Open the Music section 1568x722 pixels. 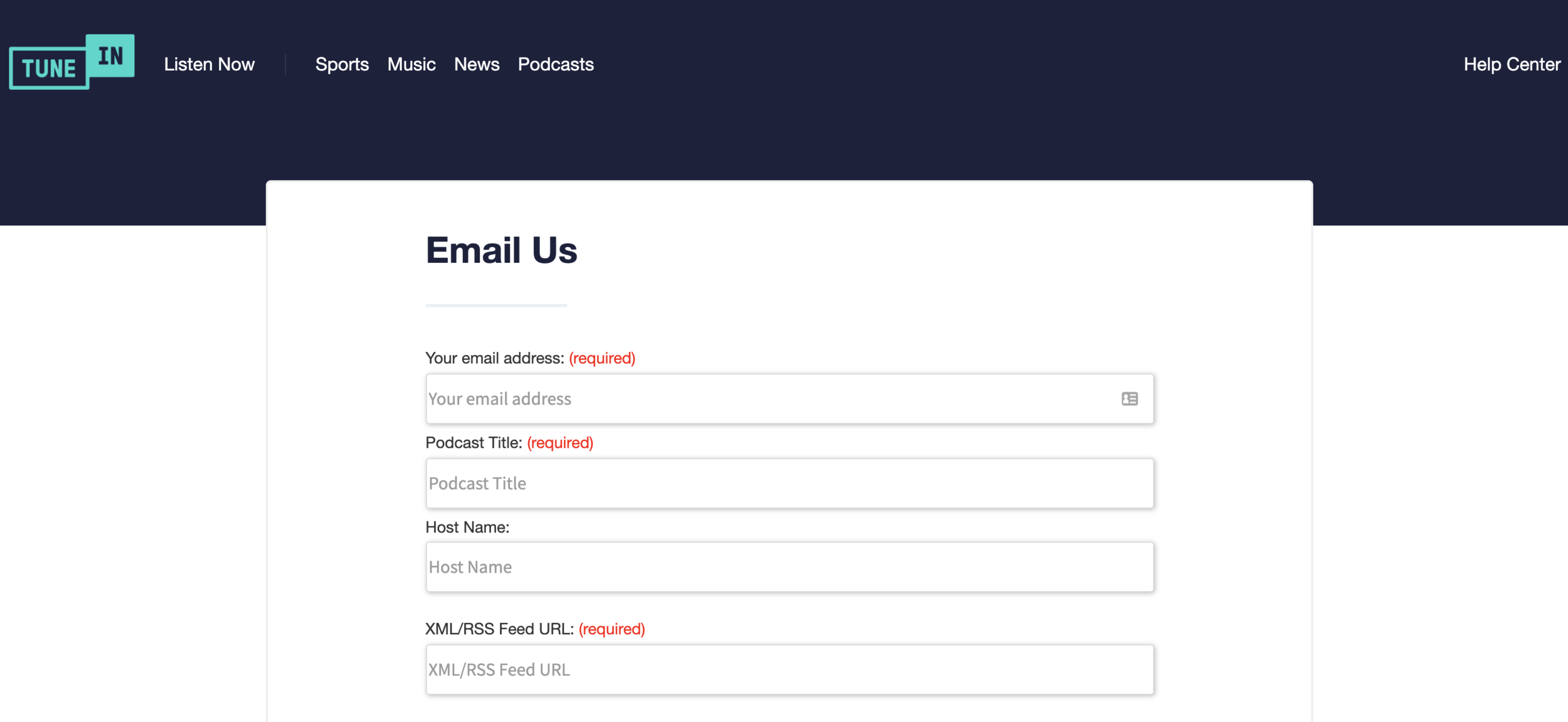pyautogui.click(x=411, y=65)
